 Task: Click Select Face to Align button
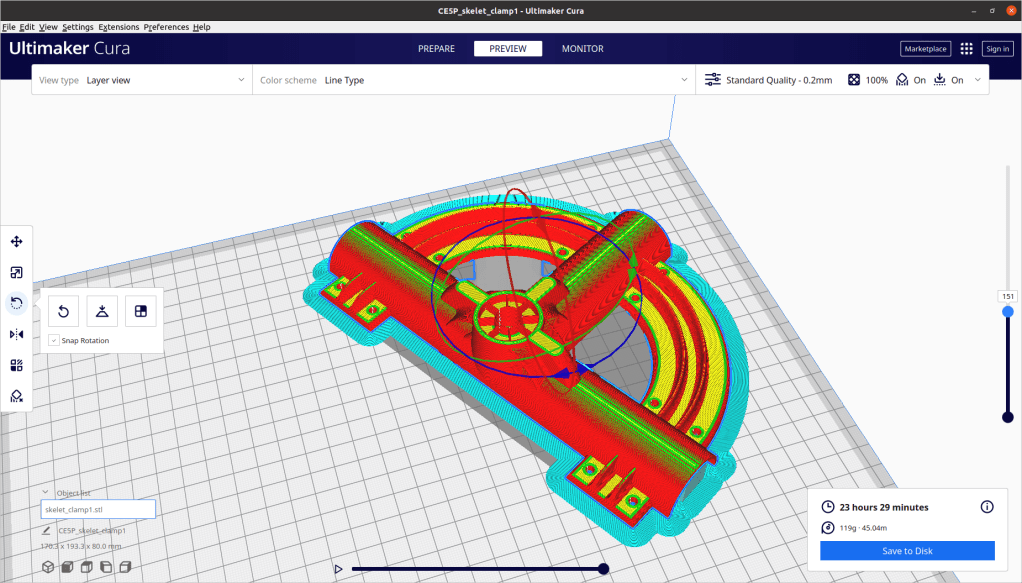click(141, 311)
